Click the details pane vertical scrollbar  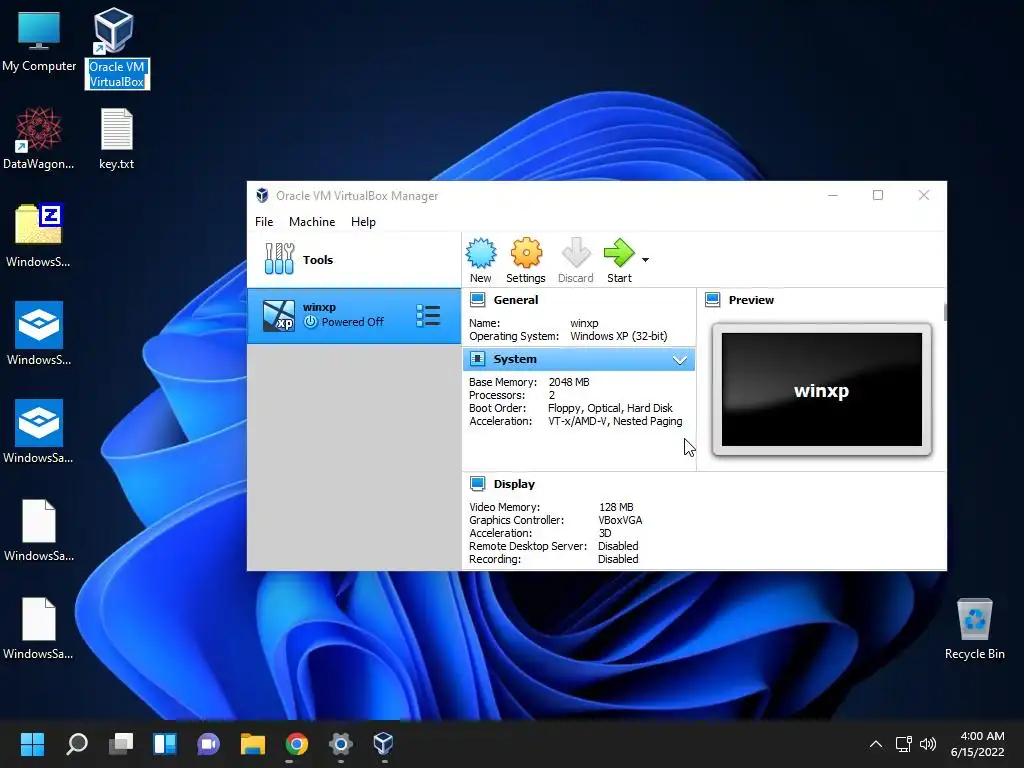click(944, 312)
